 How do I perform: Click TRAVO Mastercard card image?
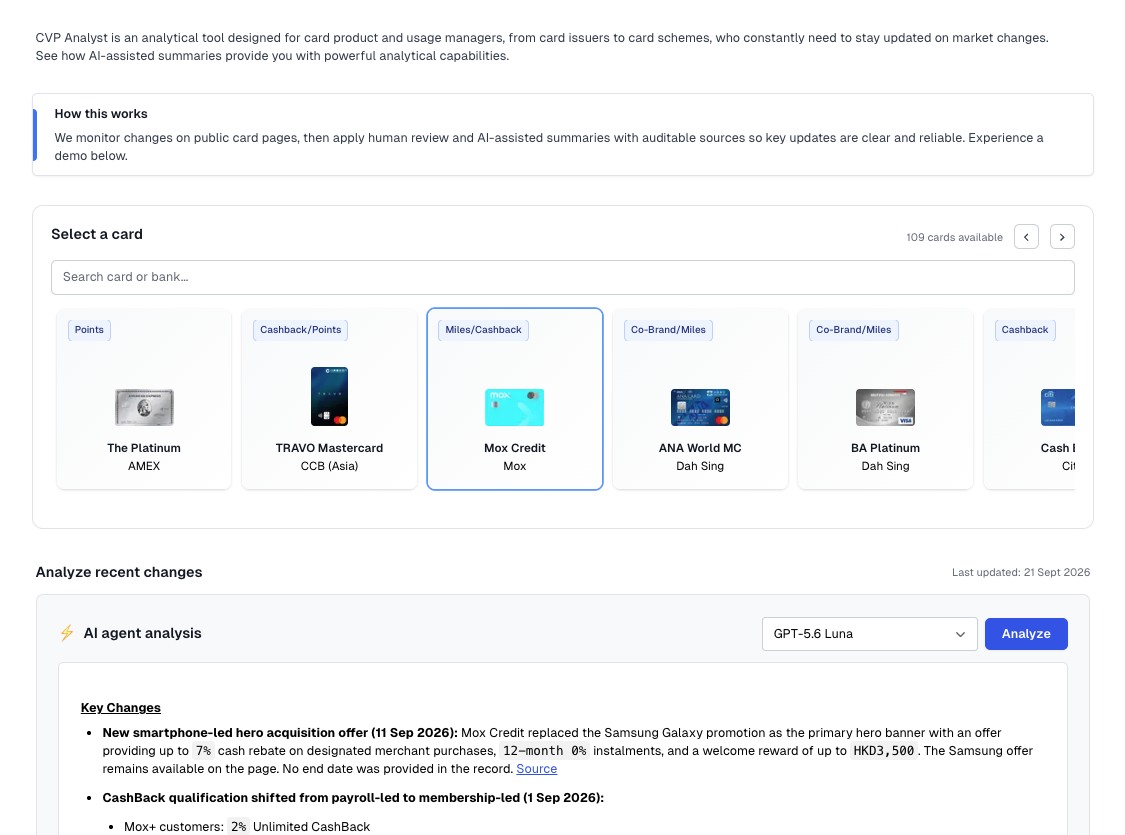pos(329,396)
